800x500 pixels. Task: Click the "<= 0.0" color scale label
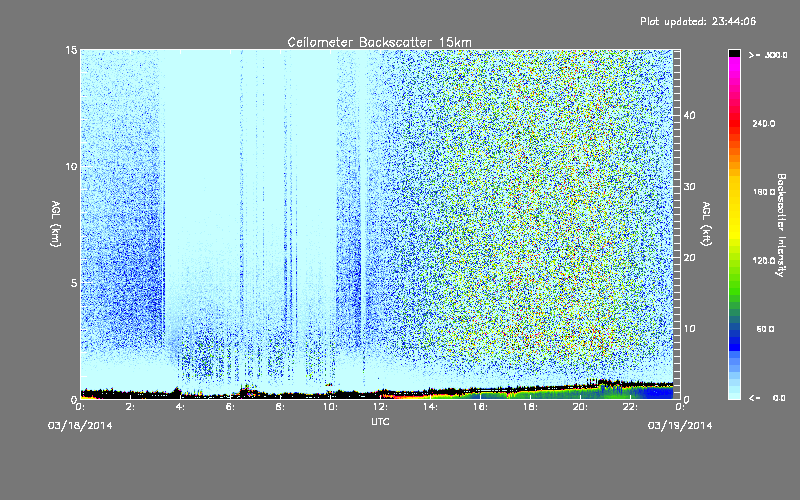[x=767, y=397]
